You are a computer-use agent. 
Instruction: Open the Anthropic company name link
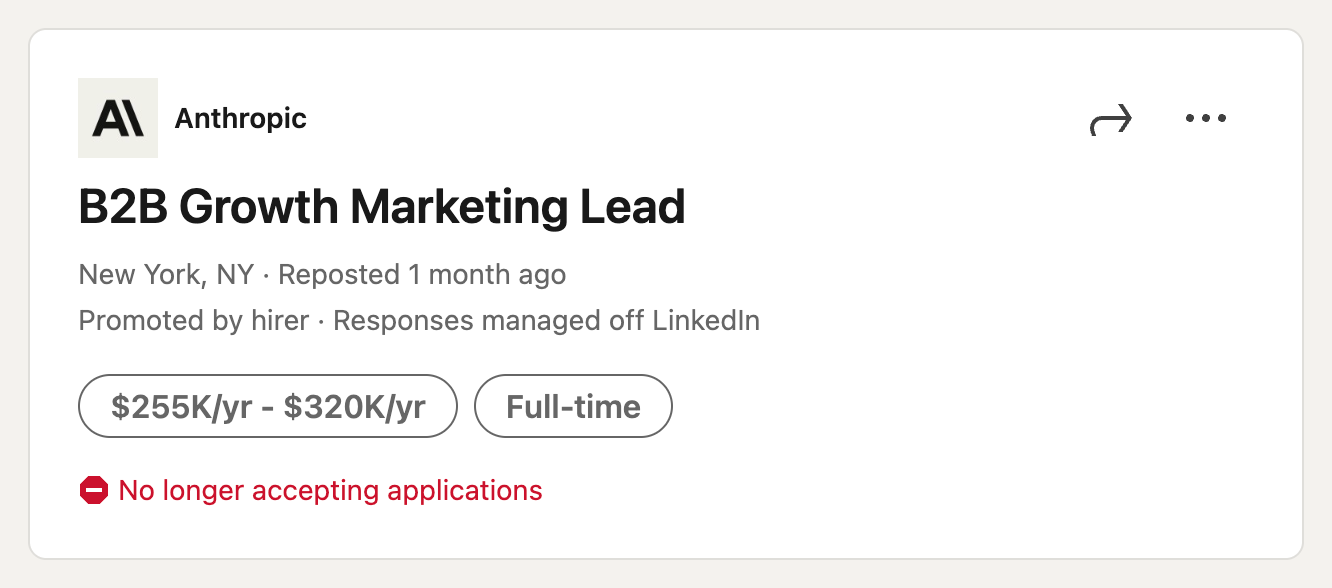tap(240, 119)
